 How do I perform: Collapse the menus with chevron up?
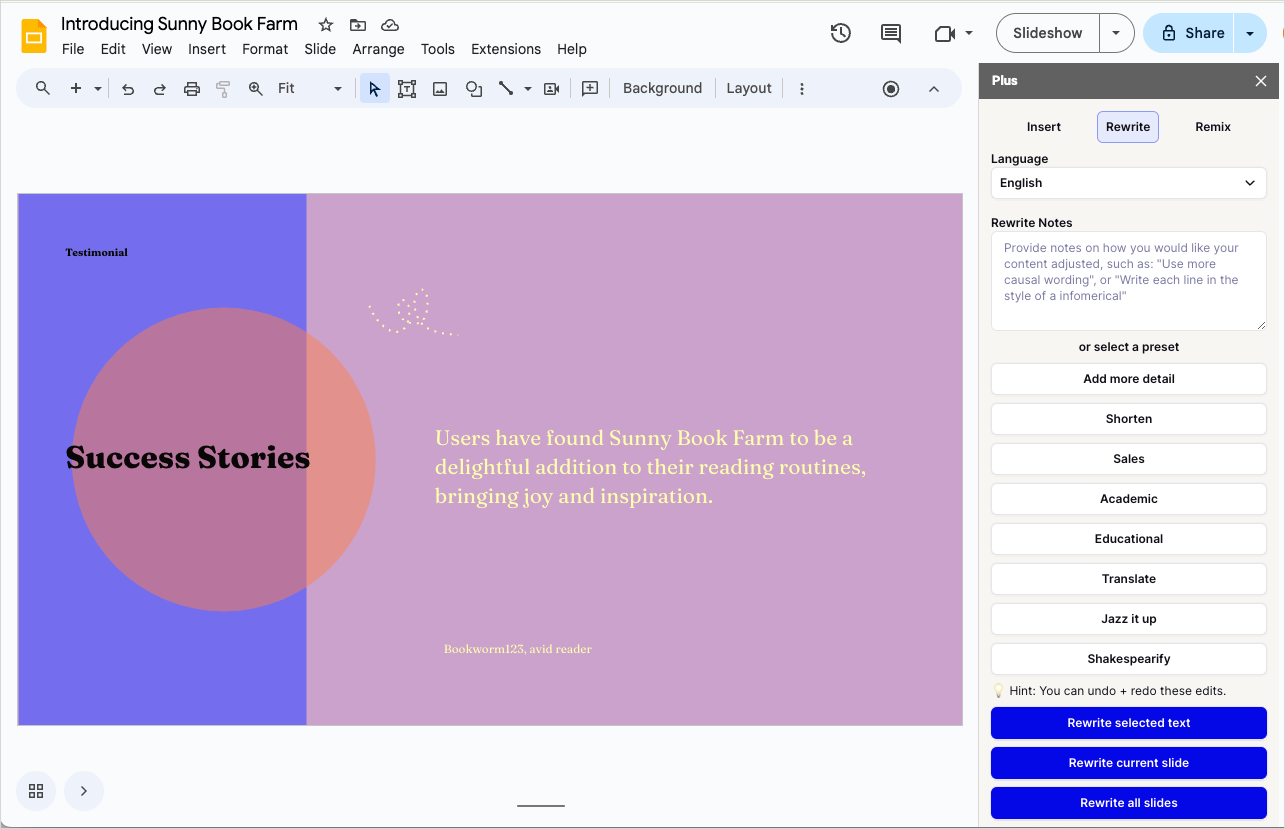click(934, 89)
